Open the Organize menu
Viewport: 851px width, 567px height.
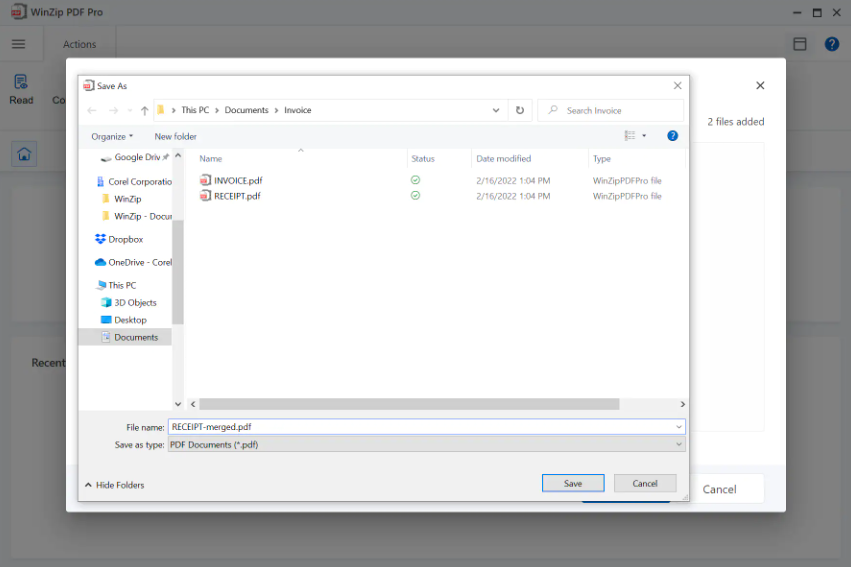pyautogui.click(x=112, y=137)
